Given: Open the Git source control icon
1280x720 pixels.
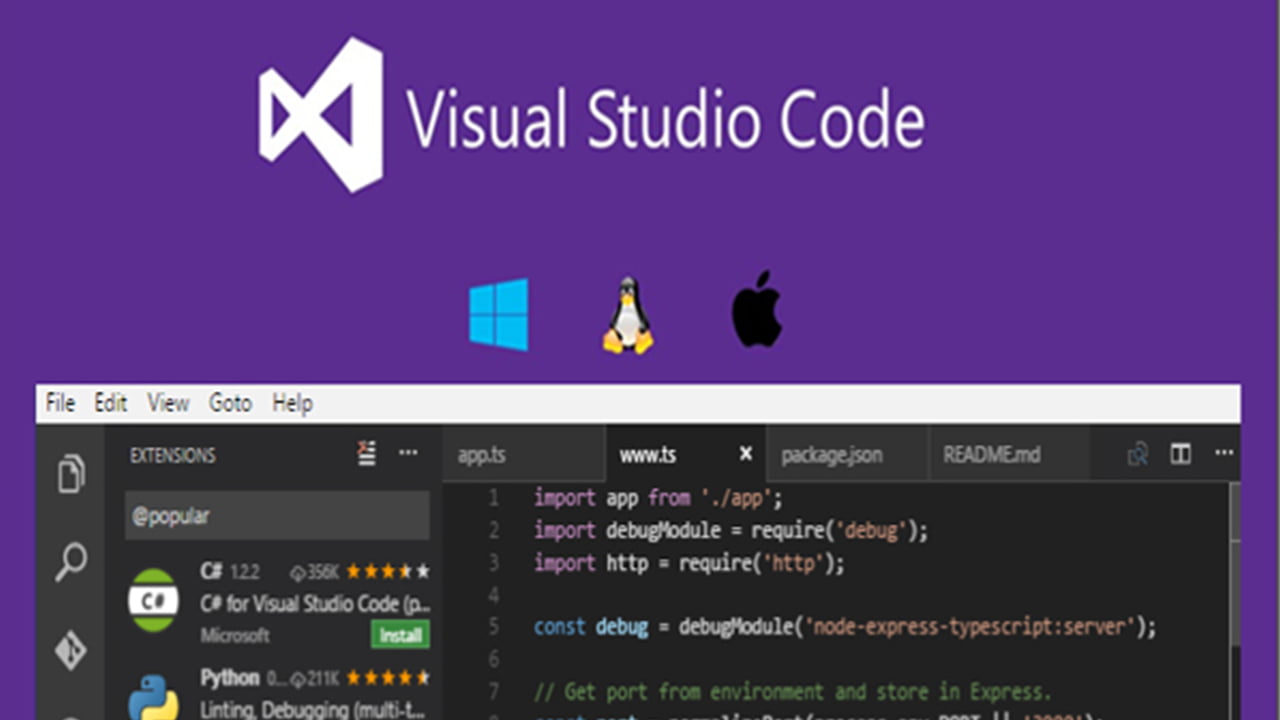Looking at the screenshot, I should point(70,650).
